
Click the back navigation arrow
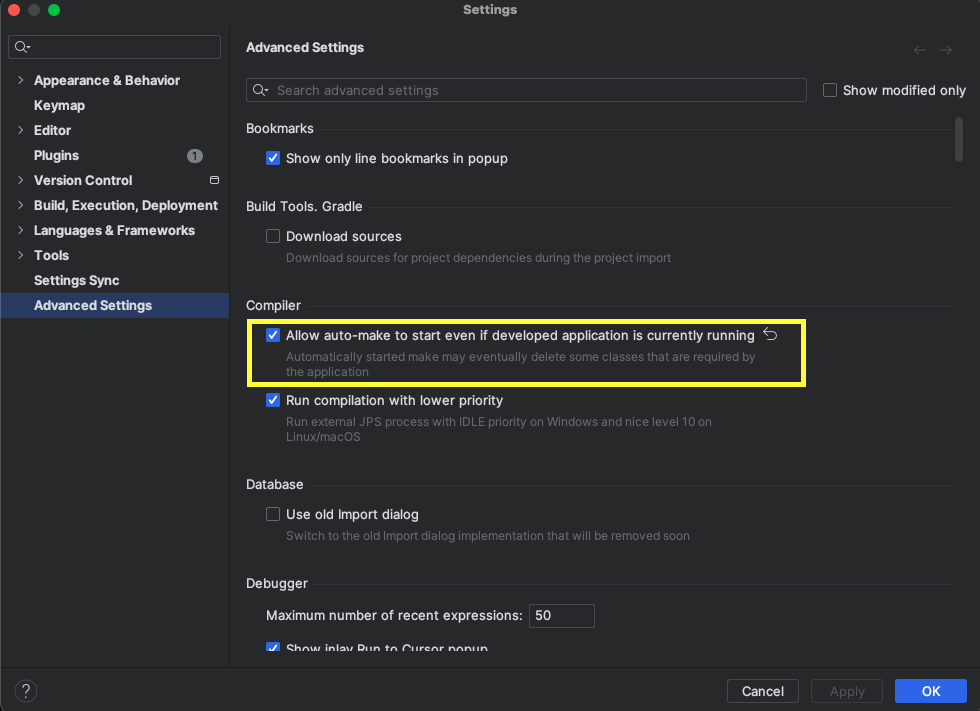coord(919,48)
